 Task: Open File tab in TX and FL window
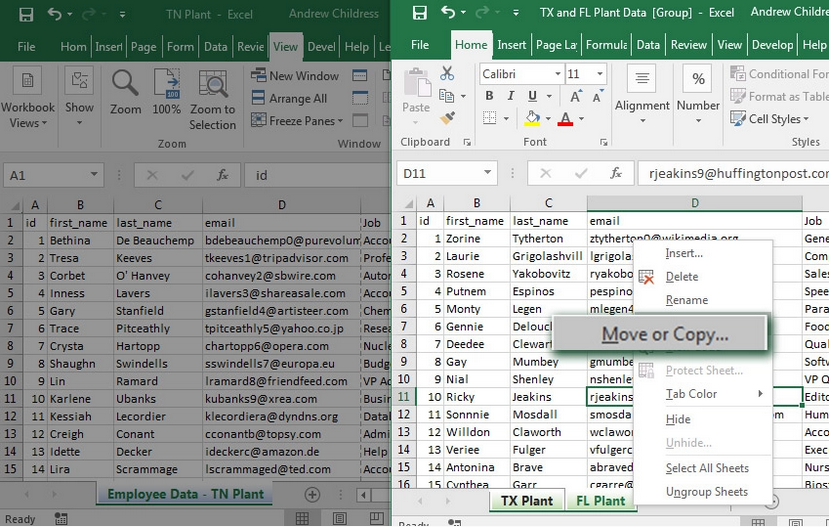[420, 45]
